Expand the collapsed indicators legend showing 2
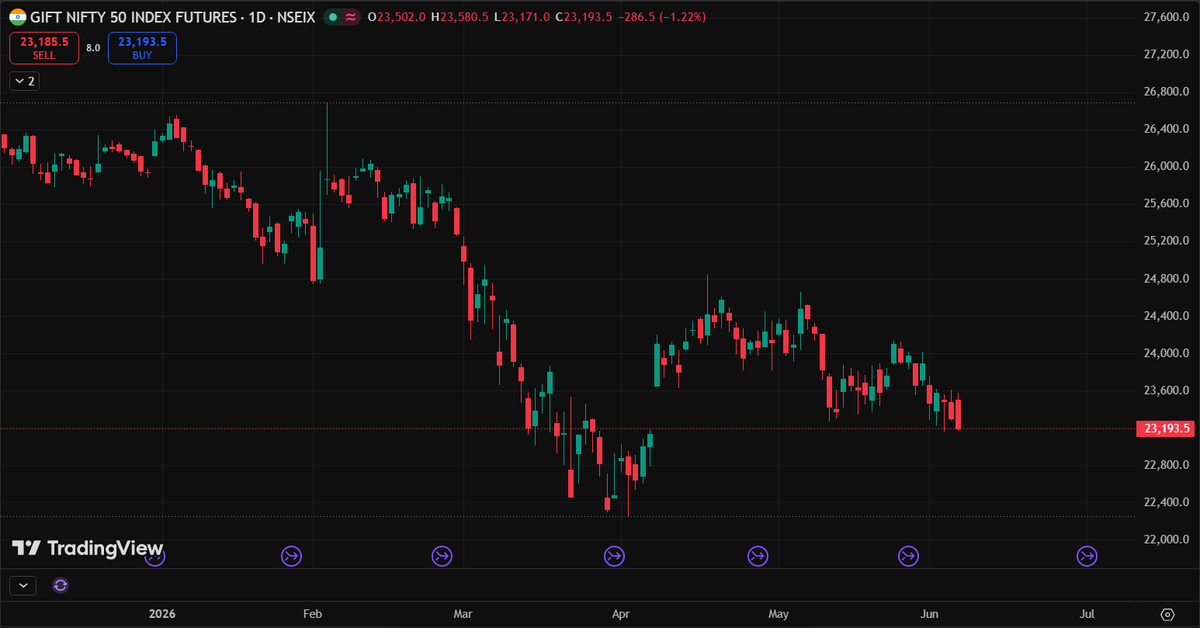Viewport: 1200px width, 628px height. [x=24, y=81]
